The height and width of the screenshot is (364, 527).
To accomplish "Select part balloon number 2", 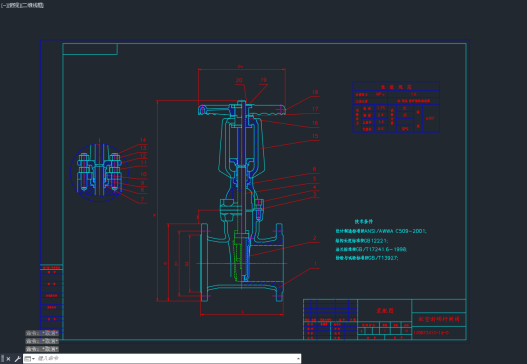I will pos(315,238).
